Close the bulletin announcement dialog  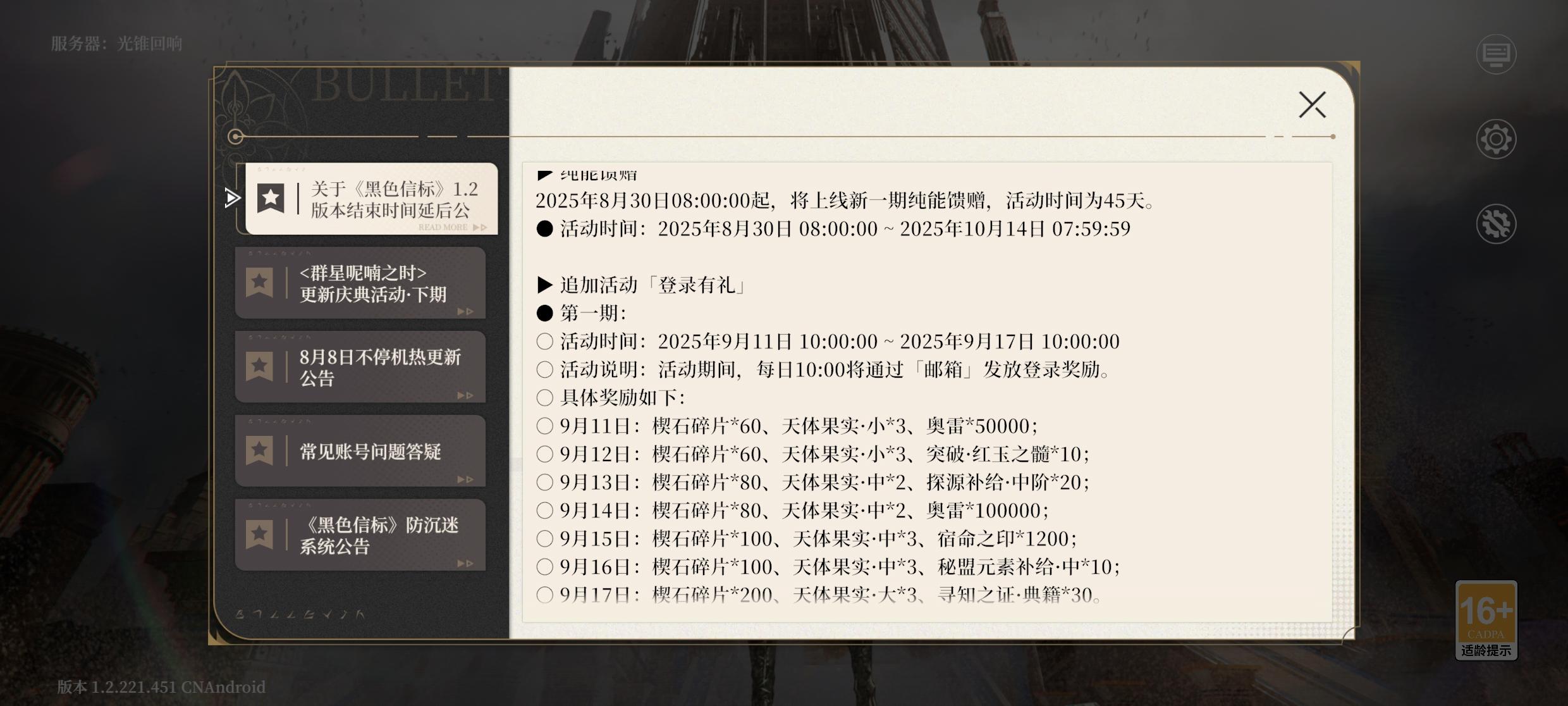pyautogui.click(x=1312, y=105)
